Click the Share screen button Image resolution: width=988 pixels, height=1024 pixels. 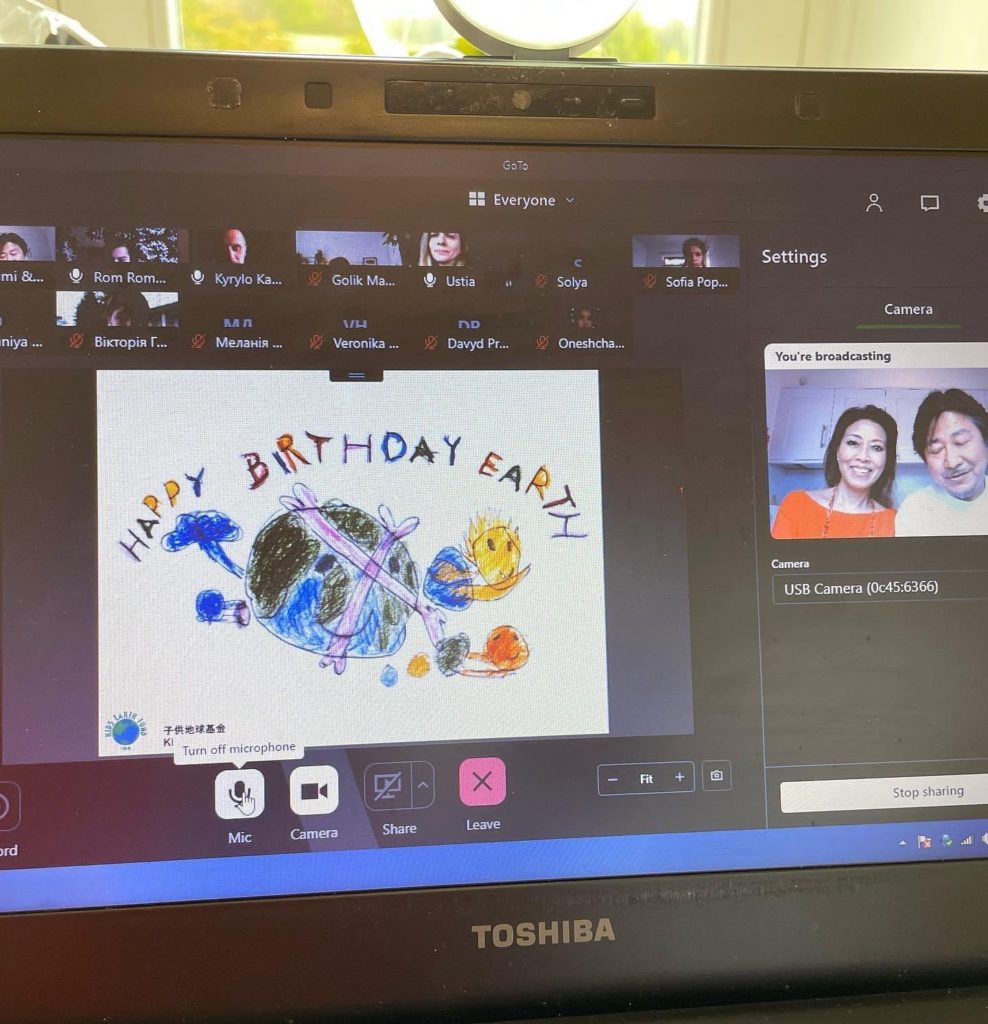click(388, 786)
